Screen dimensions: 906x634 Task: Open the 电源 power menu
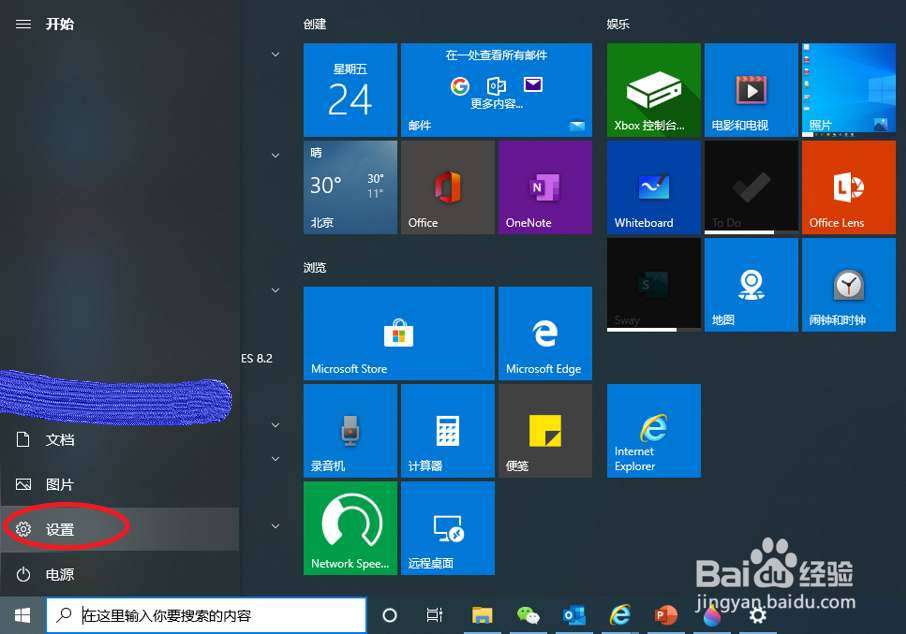point(120,574)
